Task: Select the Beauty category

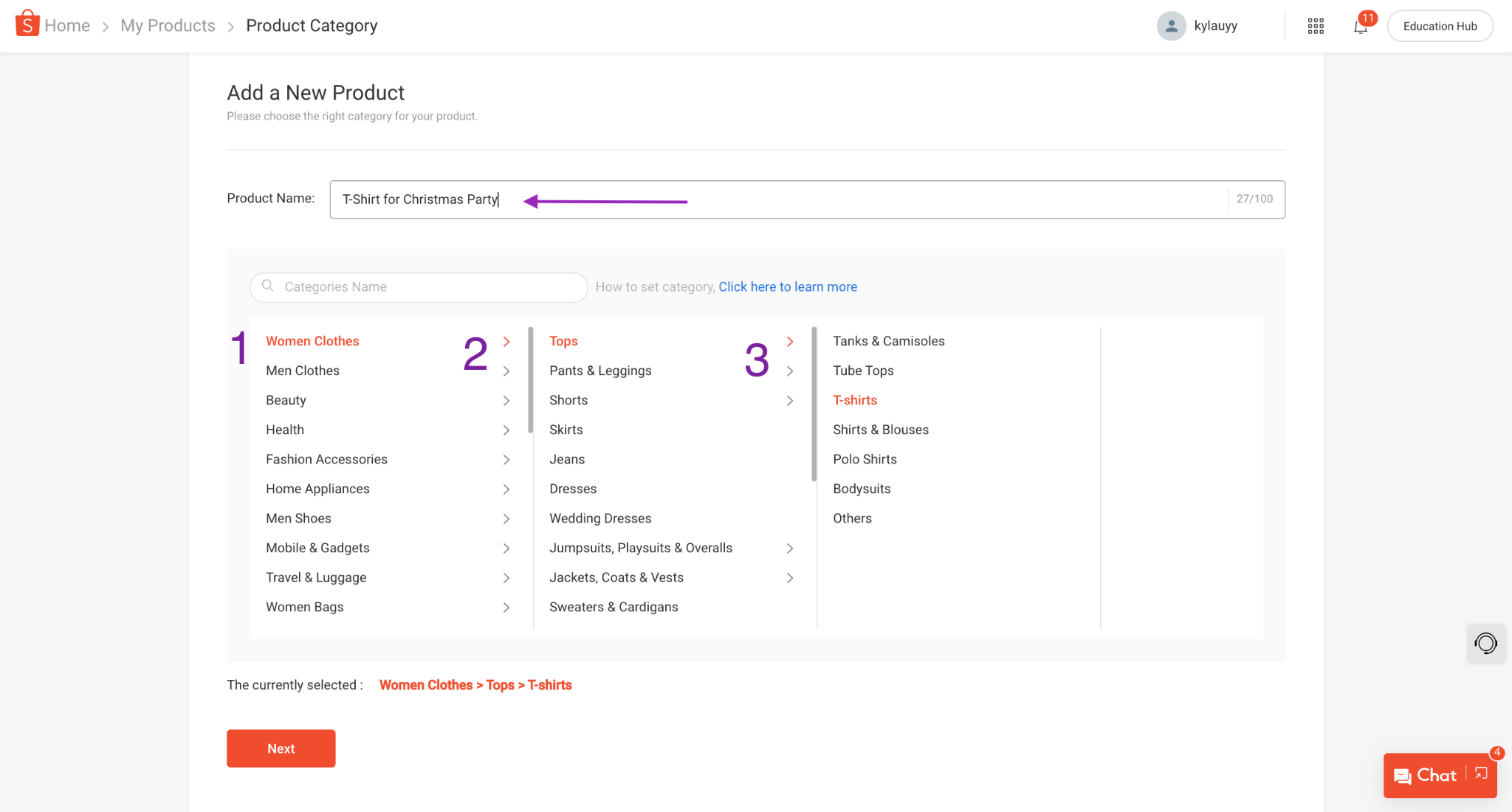Action: point(286,400)
